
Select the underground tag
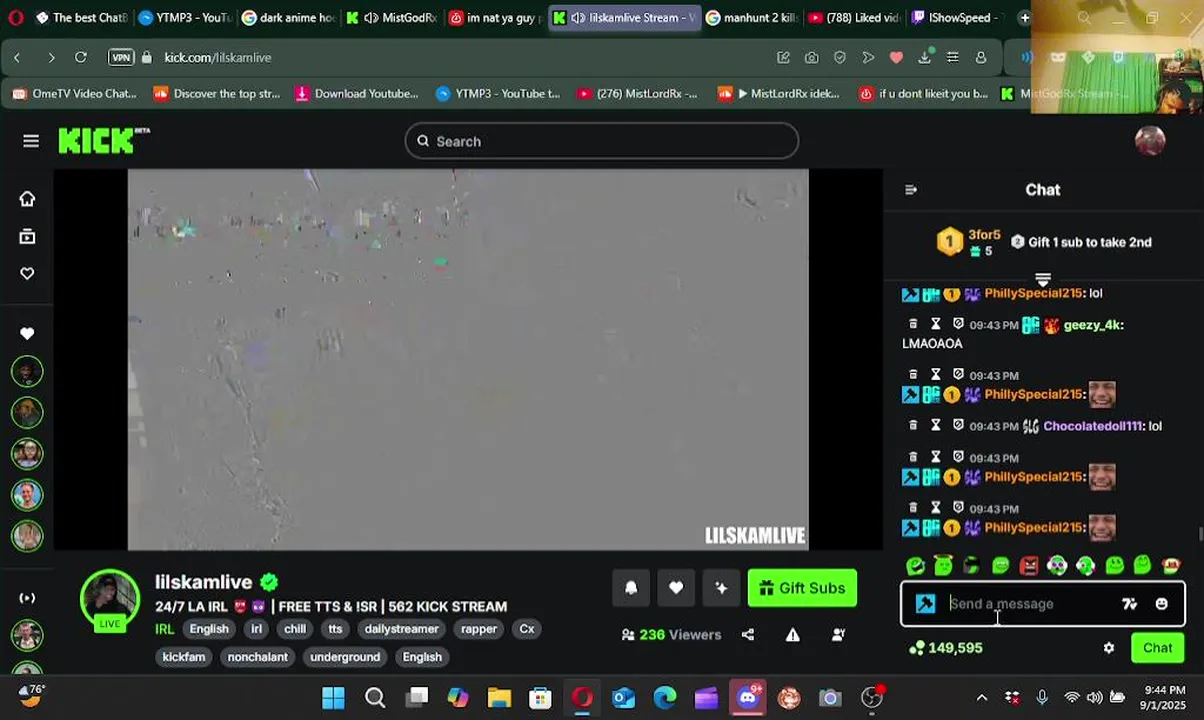pyautogui.click(x=345, y=657)
